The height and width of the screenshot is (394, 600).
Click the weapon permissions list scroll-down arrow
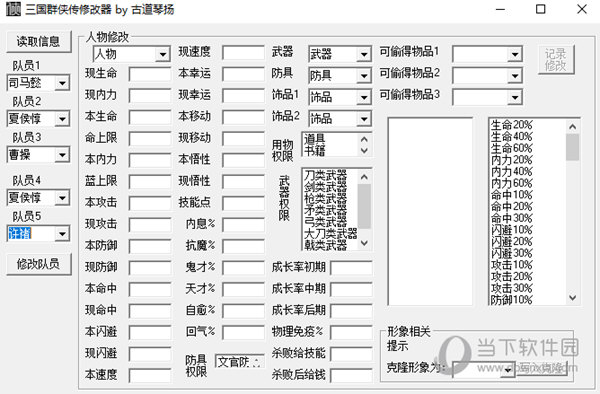tap(364, 243)
